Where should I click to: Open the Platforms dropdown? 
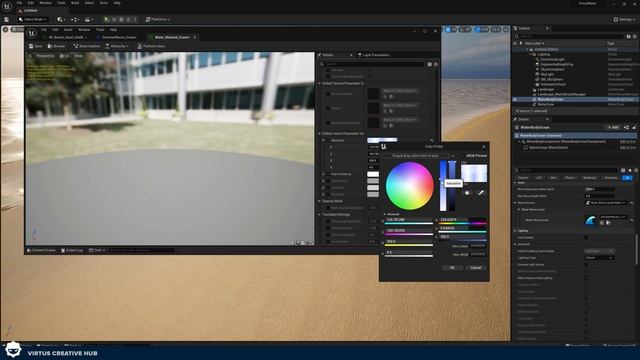(158, 19)
